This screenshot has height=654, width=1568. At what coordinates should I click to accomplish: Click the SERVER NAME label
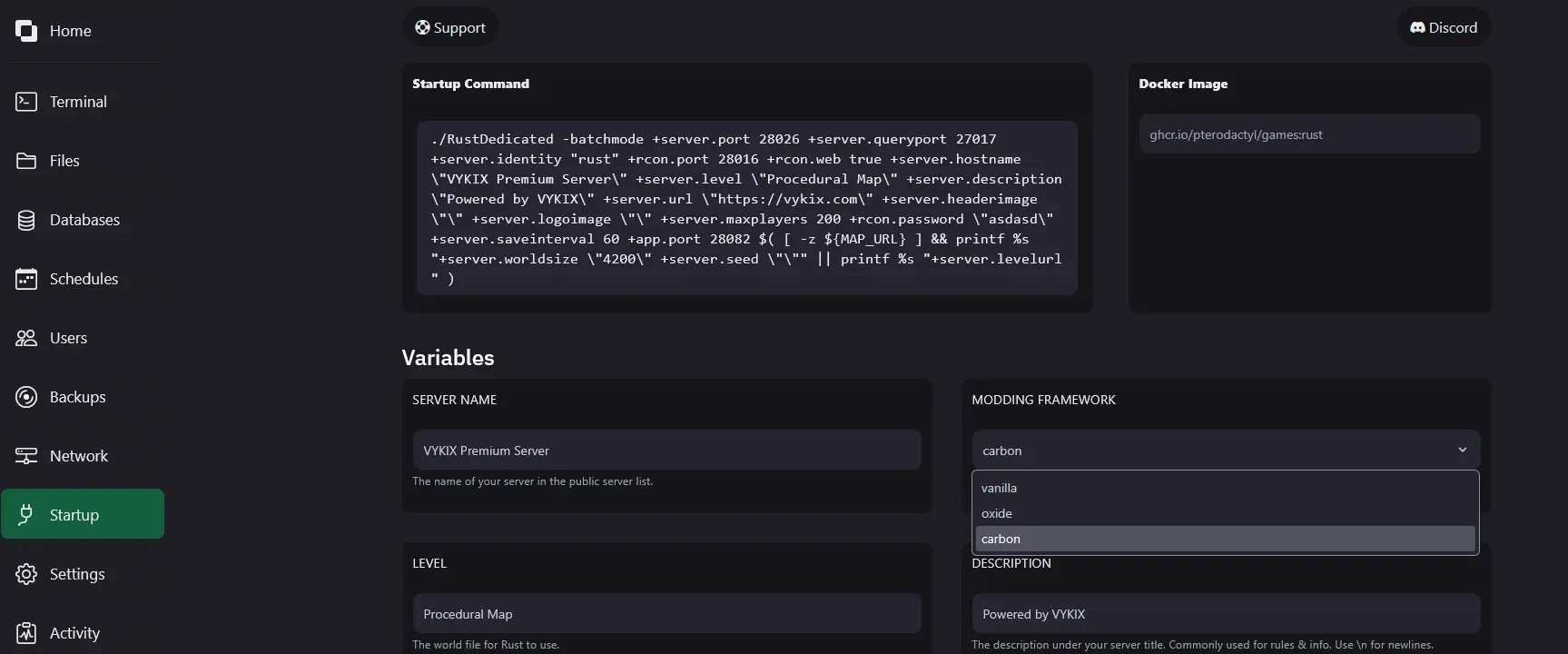tap(454, 400)
